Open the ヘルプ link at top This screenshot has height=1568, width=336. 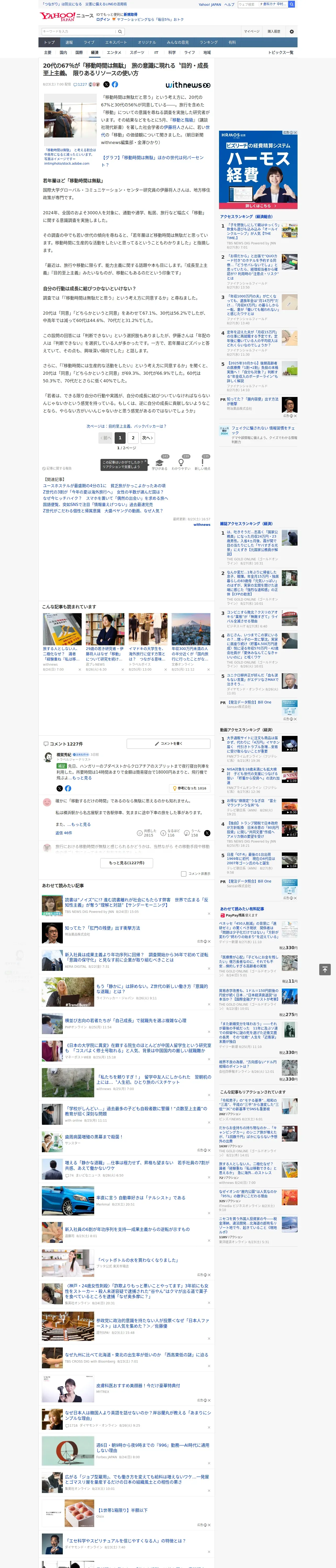click(229, 4)
